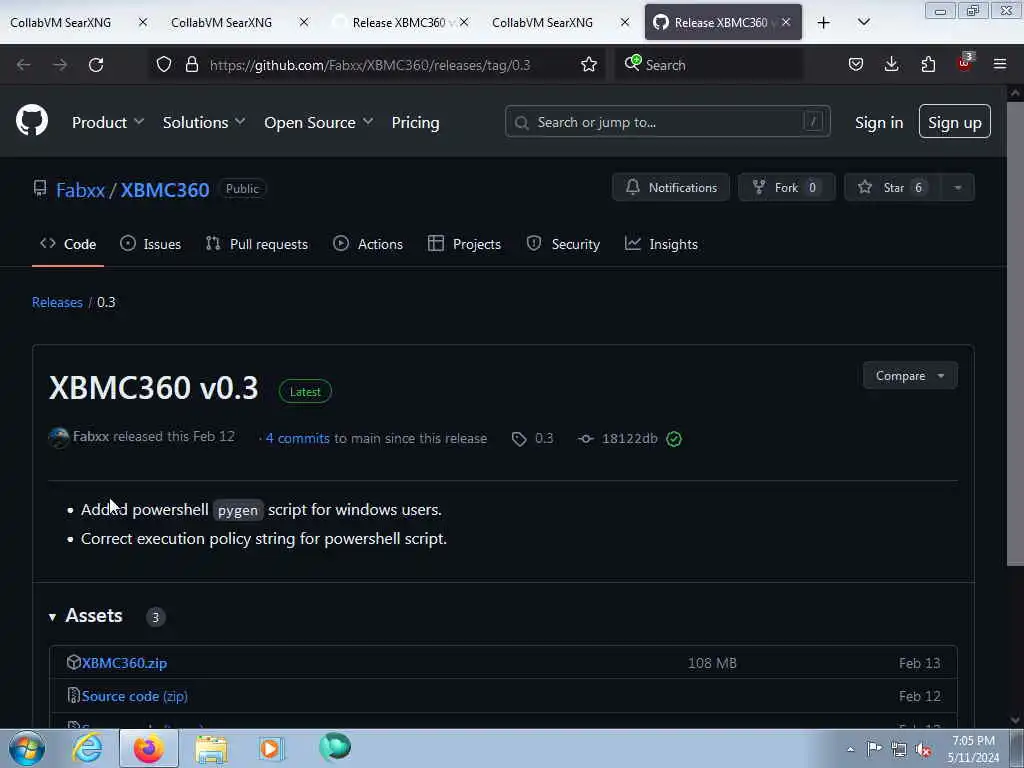
Task: Open a new browser tab
Action: [x=824, y=23]
